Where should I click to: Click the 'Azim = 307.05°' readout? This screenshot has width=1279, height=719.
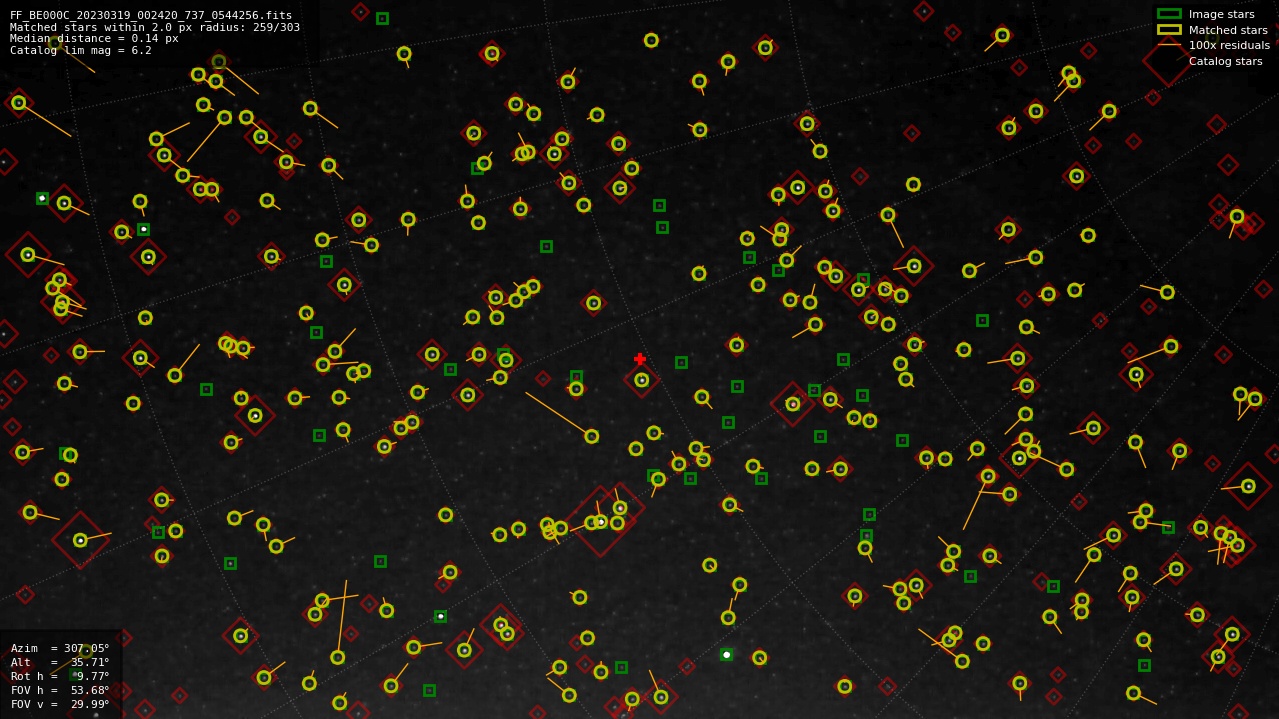60,648
